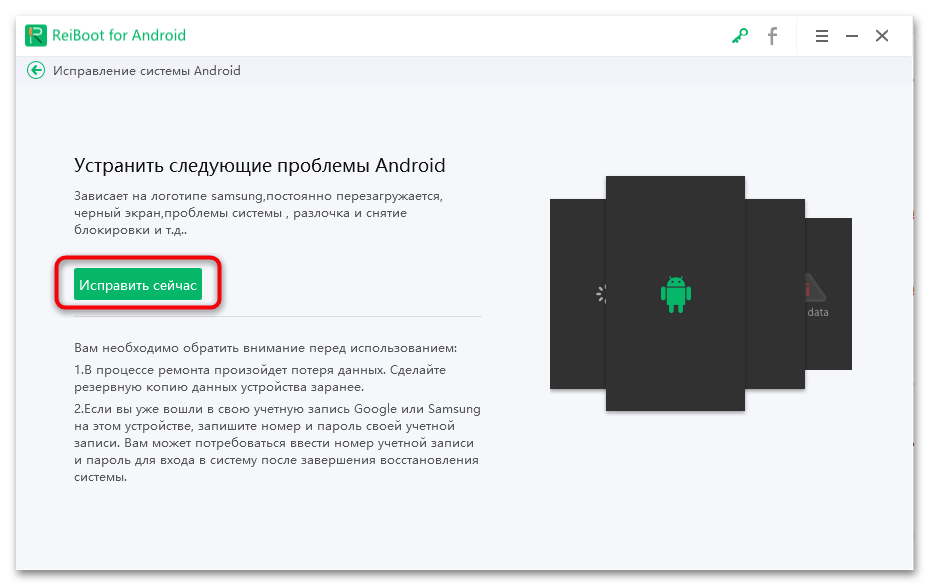Go back with the circled arrow icon
The width and height of the screenshot is (930, 586).
pos(36,71)
